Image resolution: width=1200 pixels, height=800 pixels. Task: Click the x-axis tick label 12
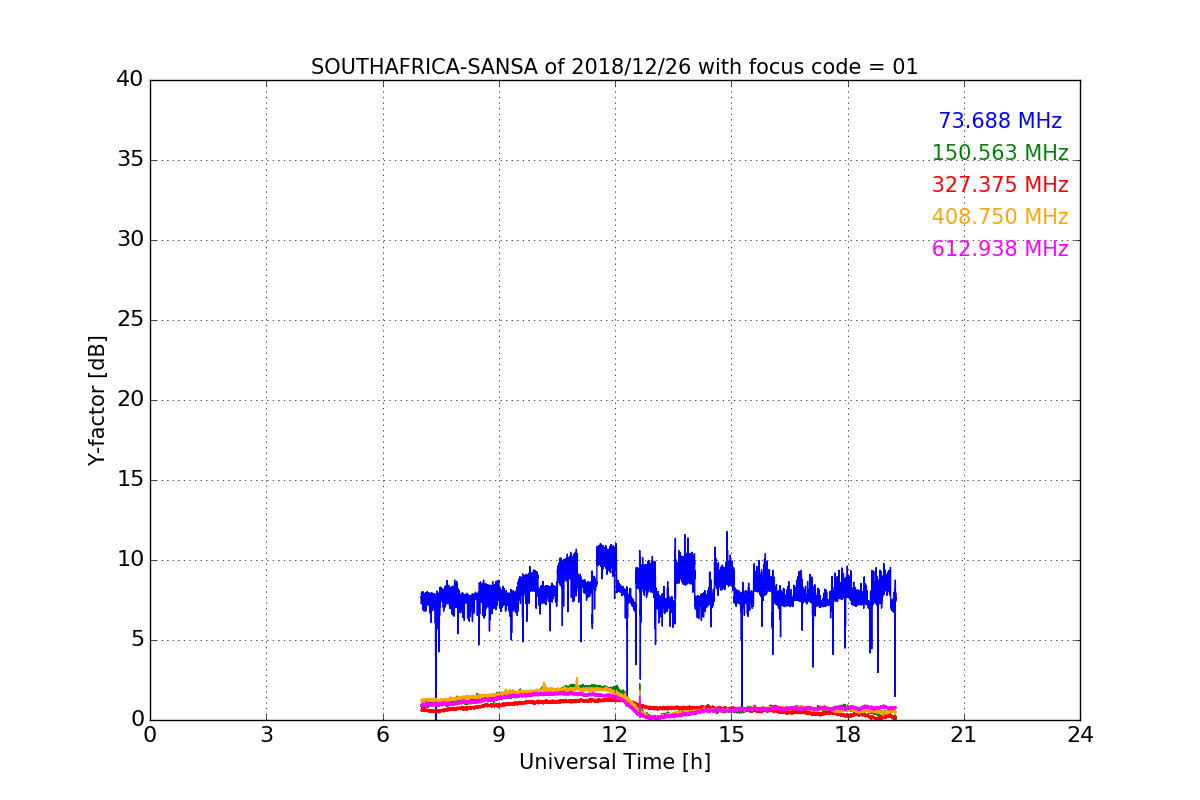click(x=615, y=735)
